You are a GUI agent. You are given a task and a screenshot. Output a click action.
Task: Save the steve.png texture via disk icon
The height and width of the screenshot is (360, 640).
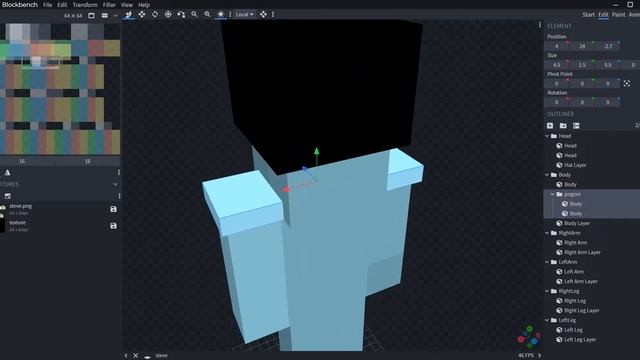113,209
